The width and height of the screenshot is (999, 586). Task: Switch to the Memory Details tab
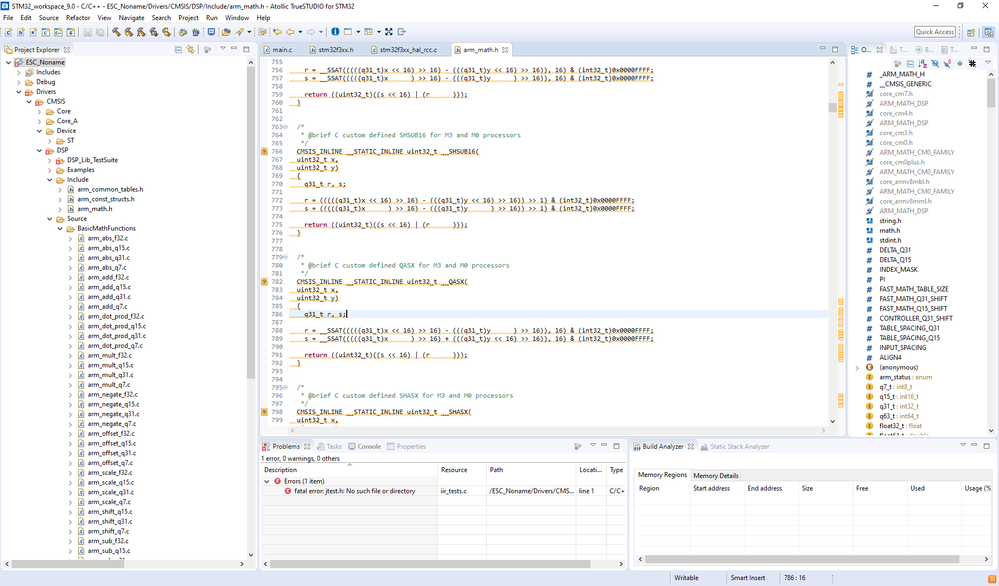coord(715,476)
